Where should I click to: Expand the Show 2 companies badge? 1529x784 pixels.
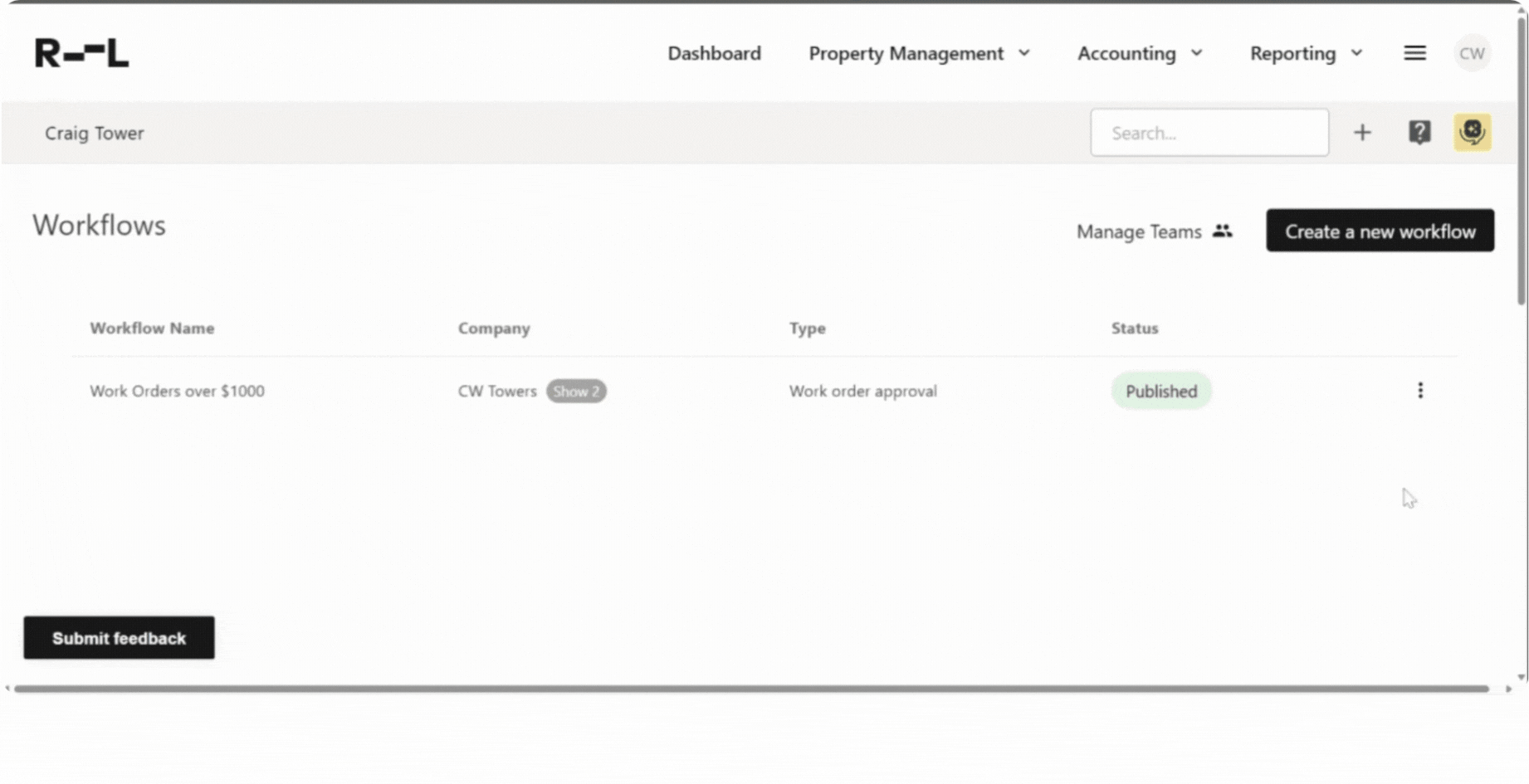tap(576, 391)
